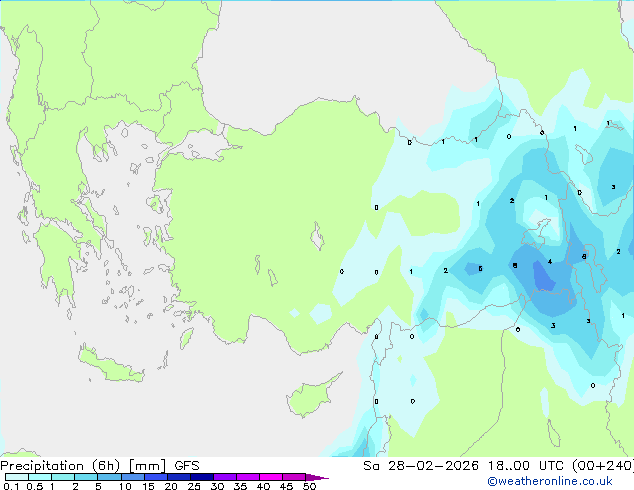
Task: Click the '40' legend scale label
Action: point(263,486)
